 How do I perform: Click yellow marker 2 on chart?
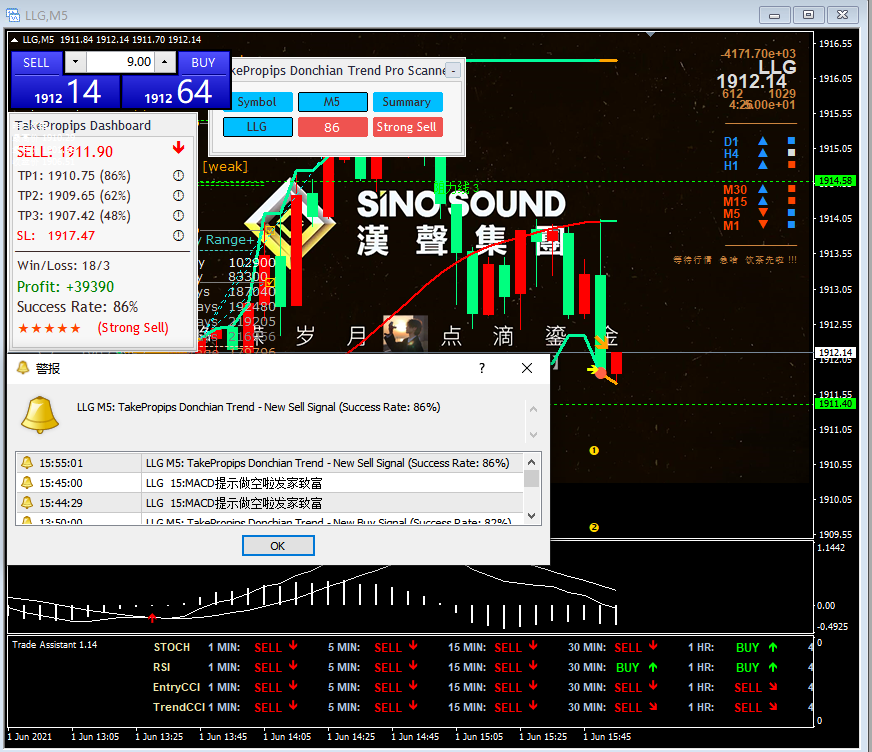click(594, 527)
